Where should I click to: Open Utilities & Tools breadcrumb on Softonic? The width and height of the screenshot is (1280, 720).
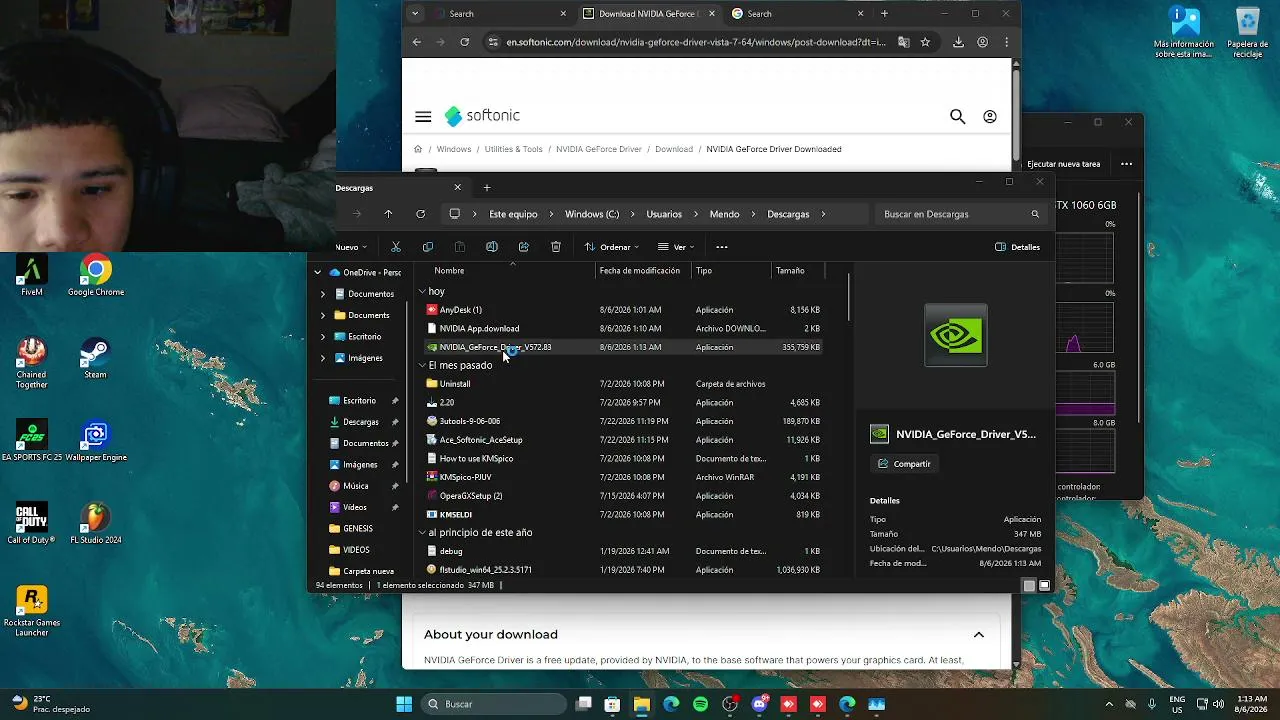click(513, 149)
